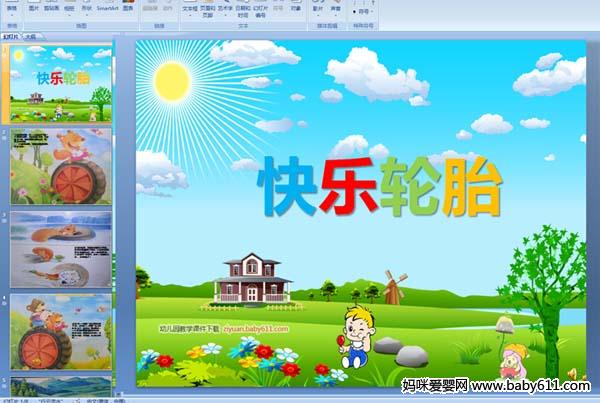Insert Date and Time
The image size is (600, 403).
(x=244, y=9)
